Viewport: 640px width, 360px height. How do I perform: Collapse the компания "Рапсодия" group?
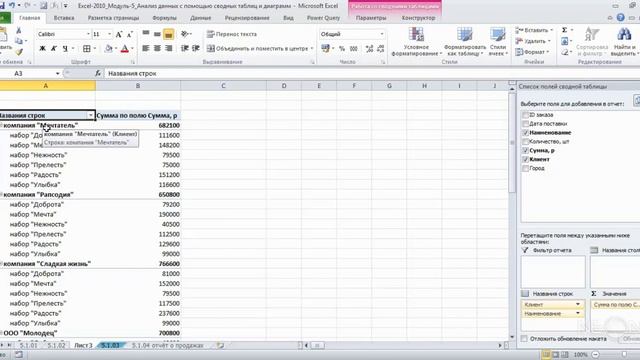click(x=1, y=195)
